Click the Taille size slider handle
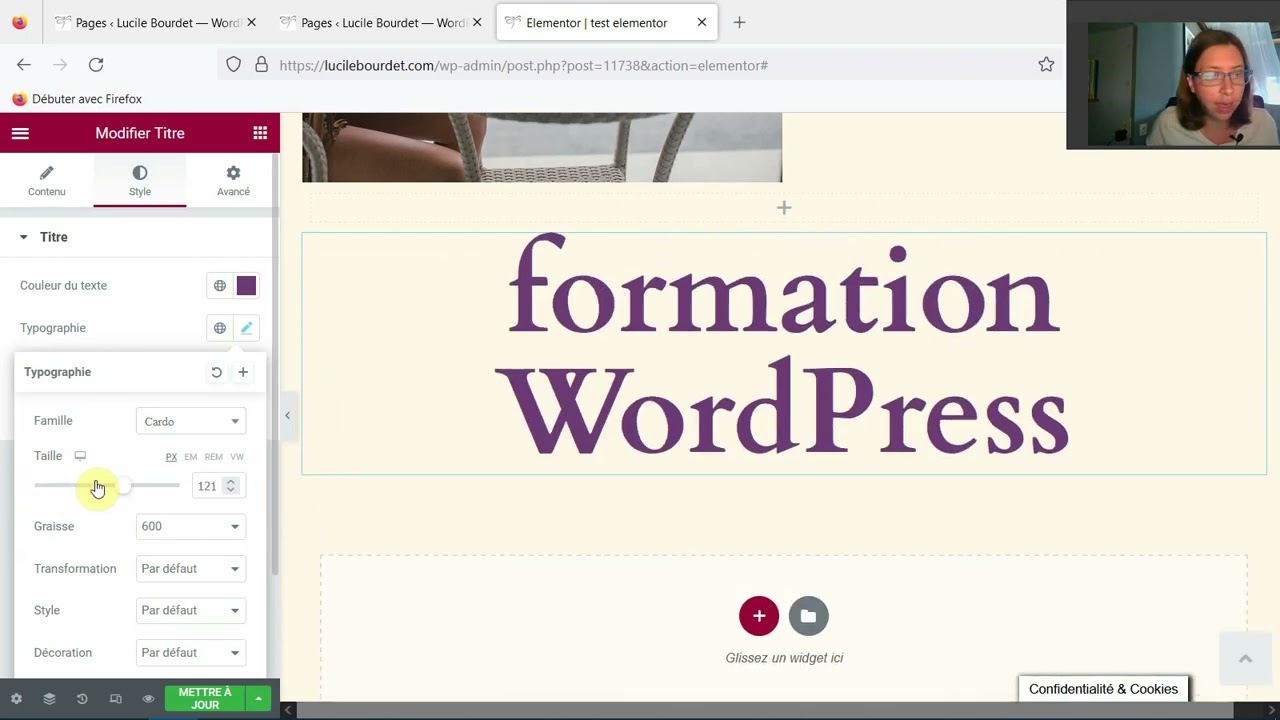The image size is (1280, 720). [123, 486]
